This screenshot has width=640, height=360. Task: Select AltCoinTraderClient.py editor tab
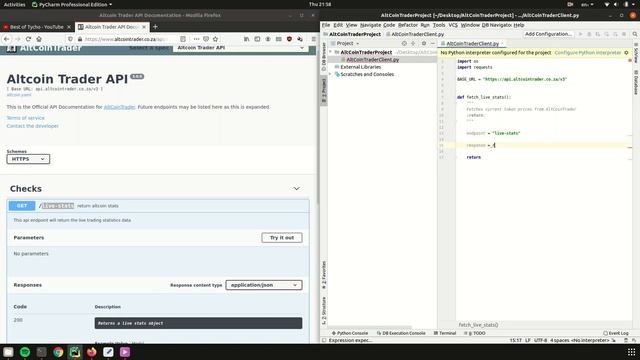[x=472, y=43]
